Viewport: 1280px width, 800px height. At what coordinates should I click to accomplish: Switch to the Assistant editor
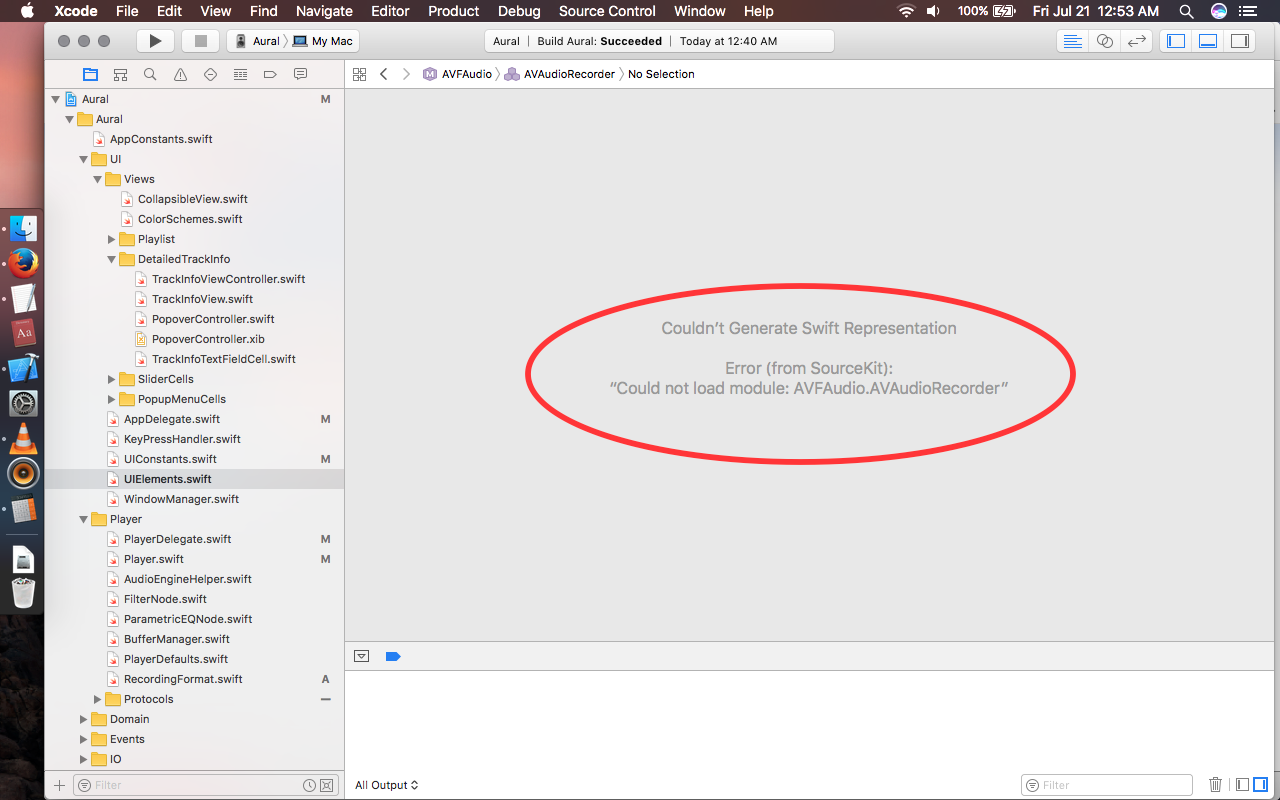[x=1104, y=41]
